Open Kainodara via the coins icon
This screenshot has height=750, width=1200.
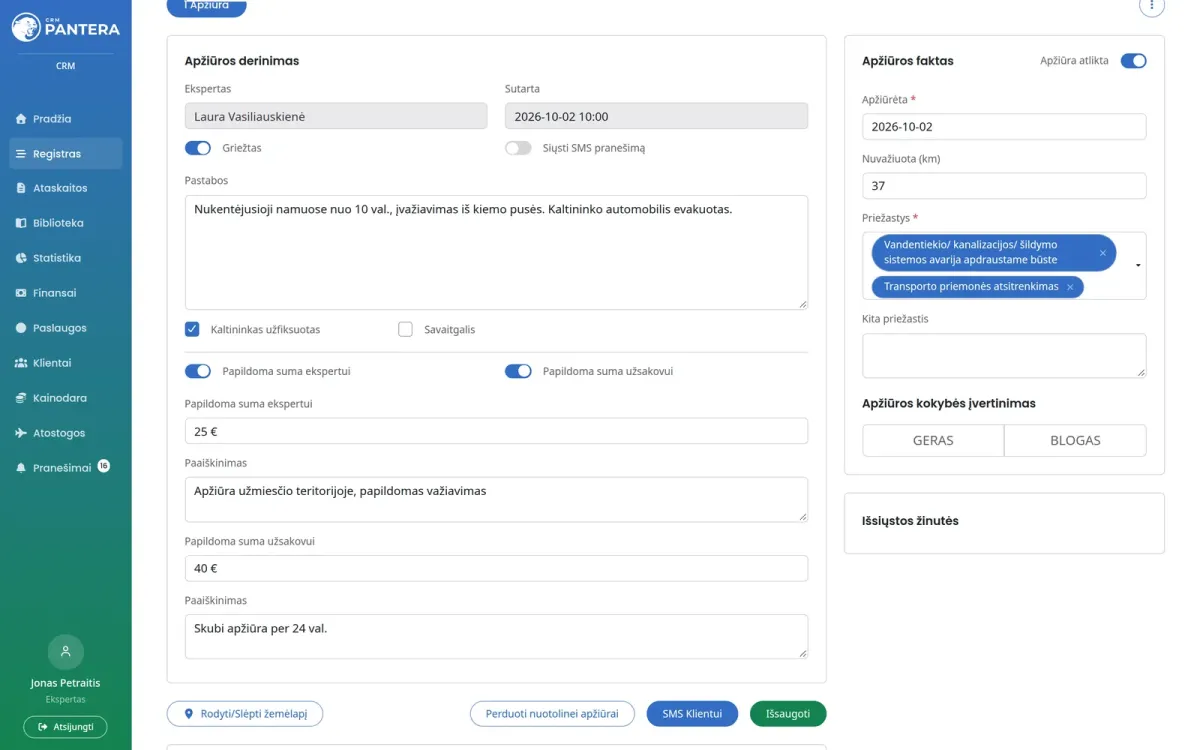(x=21, y=398)
